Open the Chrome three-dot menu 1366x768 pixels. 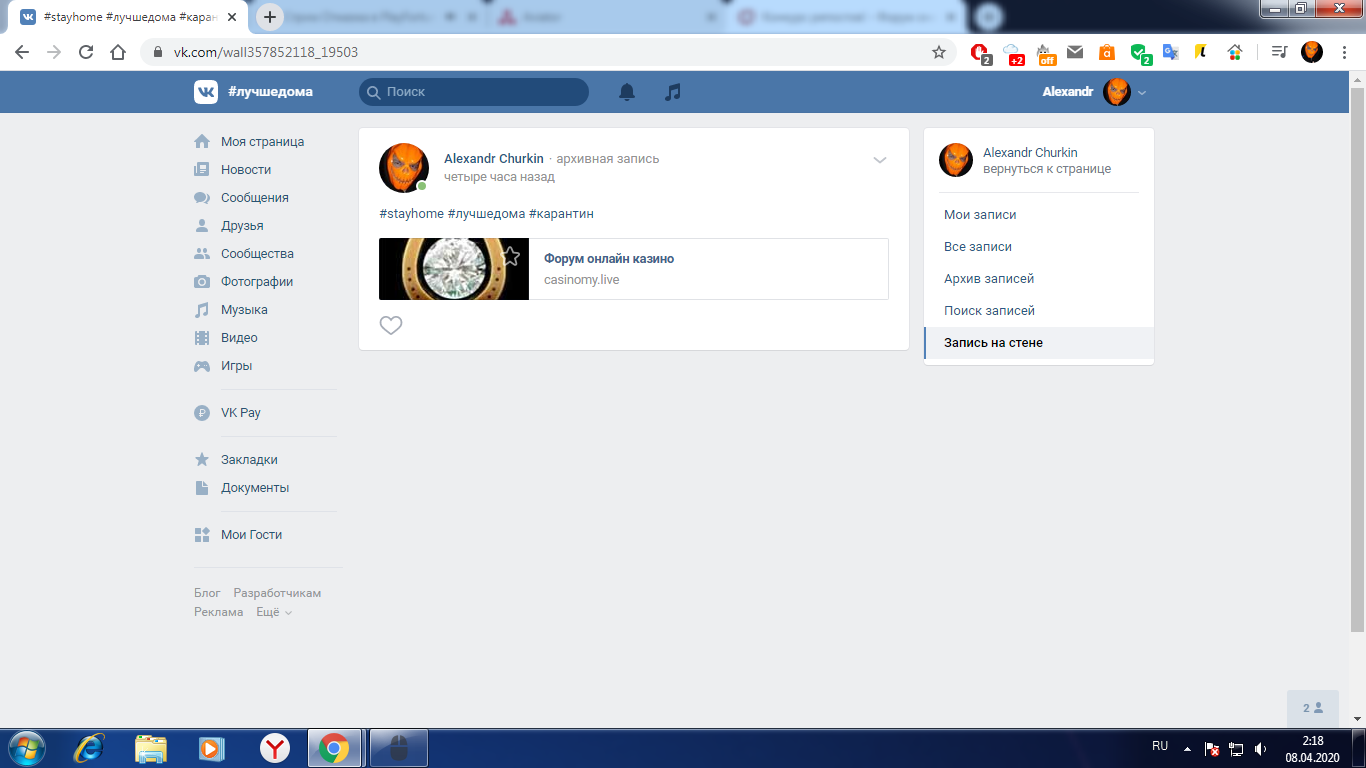(x=1344, y=52)
